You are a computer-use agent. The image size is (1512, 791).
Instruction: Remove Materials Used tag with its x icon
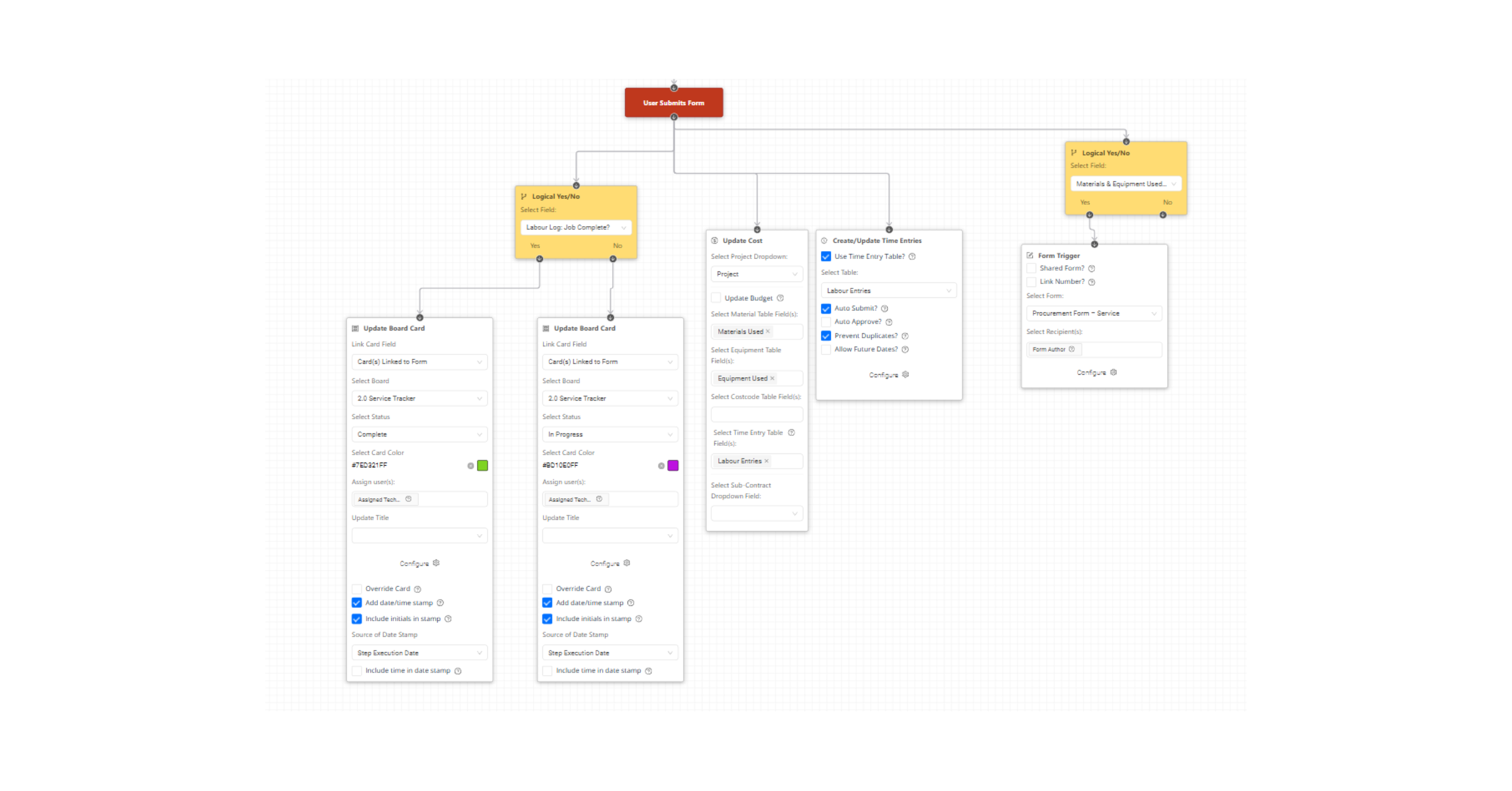[767, 331]
